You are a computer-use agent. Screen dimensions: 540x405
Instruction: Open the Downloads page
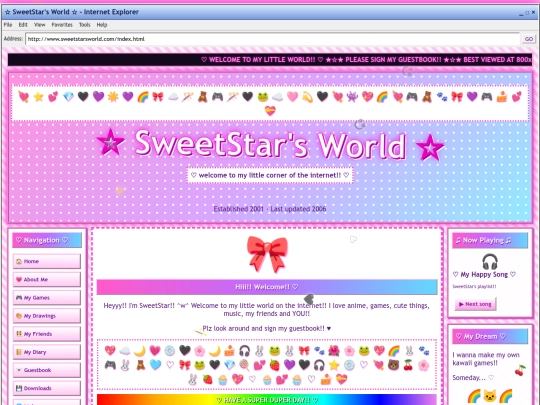[x=47, y=388]
